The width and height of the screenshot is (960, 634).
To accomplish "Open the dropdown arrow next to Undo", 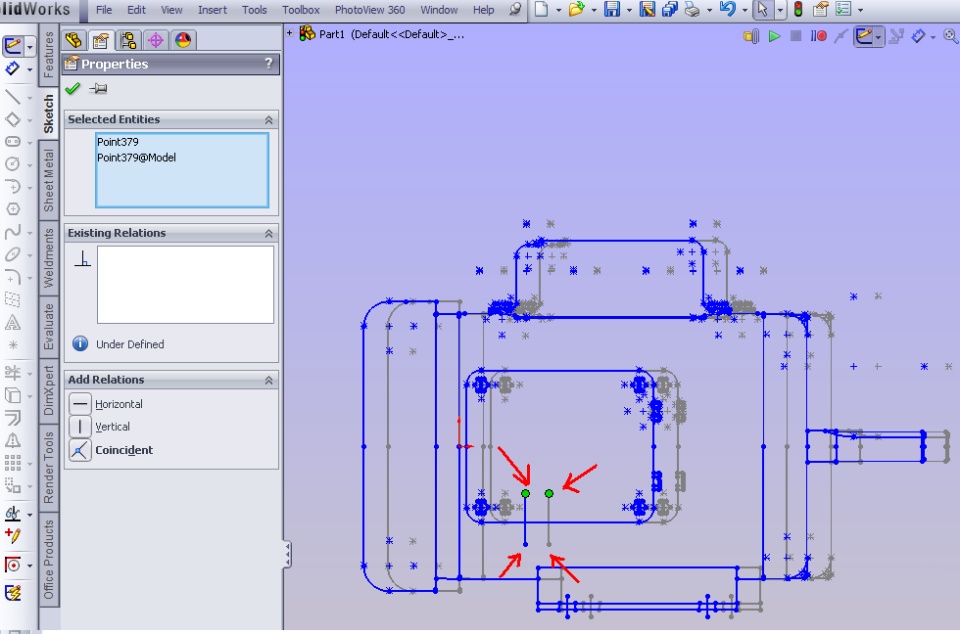I will tap(744, 10).
